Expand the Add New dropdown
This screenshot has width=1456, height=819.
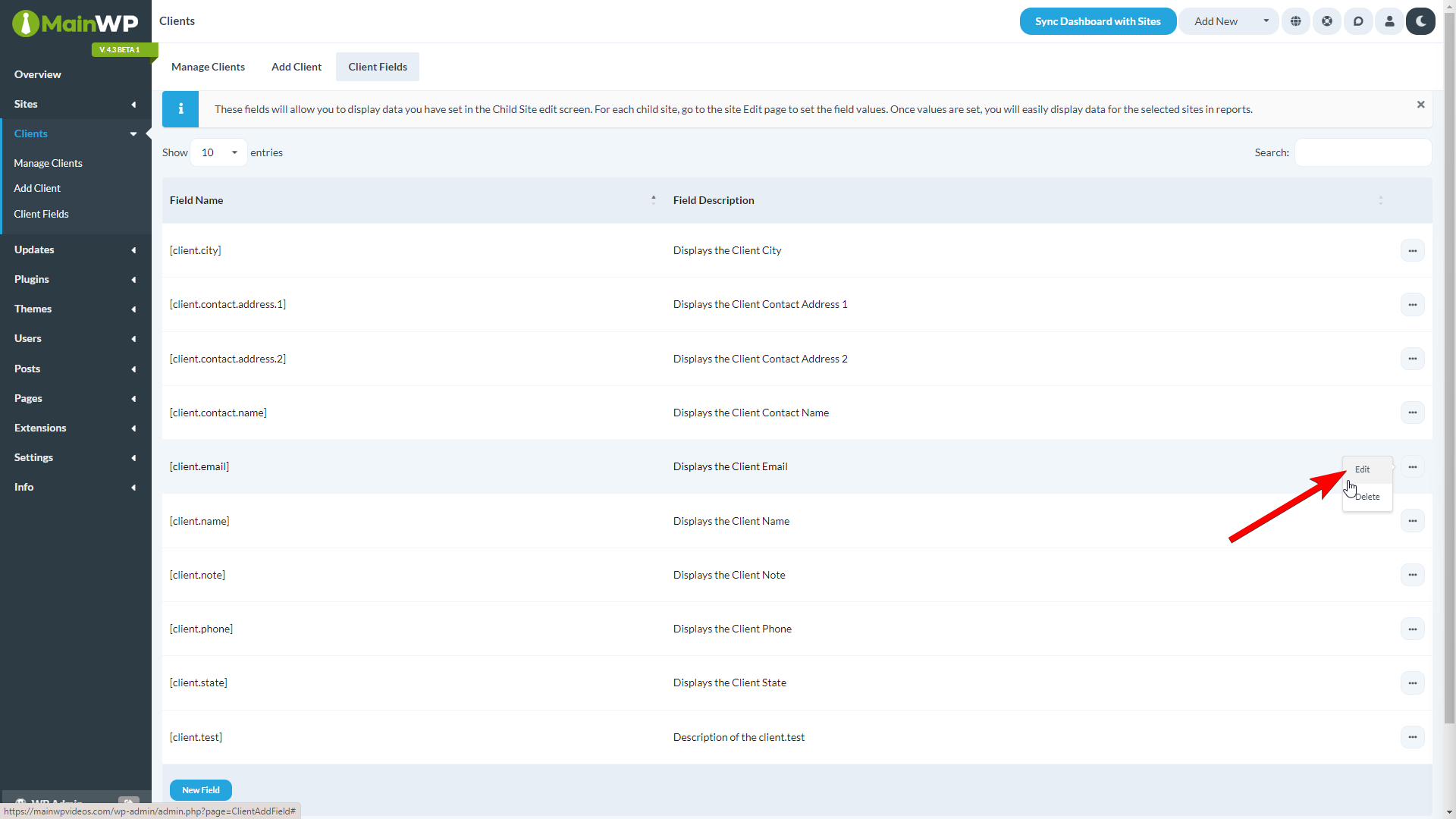coord(1266,21)
